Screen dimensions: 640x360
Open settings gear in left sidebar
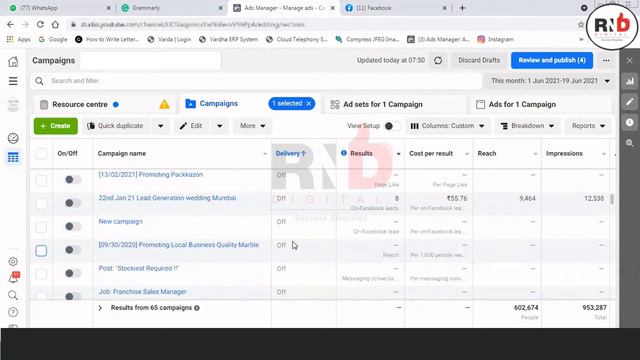pos(13,261)
